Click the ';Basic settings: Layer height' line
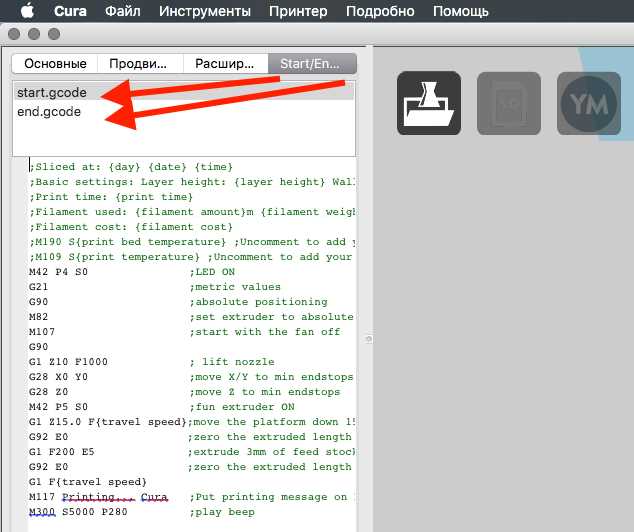Screen dimensions: 634x532 coord(192,182)
